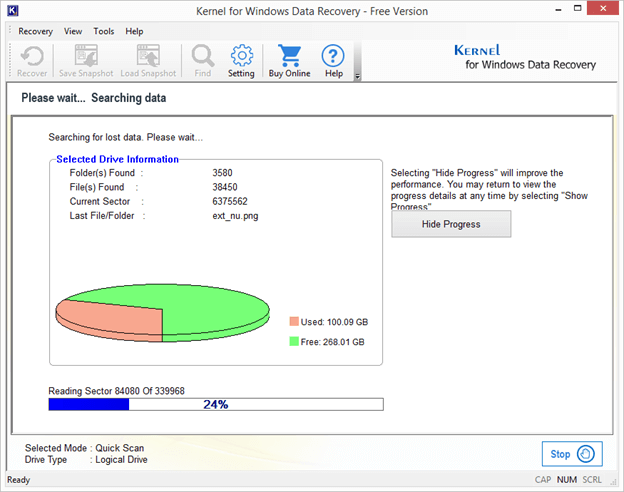Click the Recover toolbar icon
Image resolution: width=624 pixels, height=492 pixels.
pyautogui.click(x=32, y=61)
